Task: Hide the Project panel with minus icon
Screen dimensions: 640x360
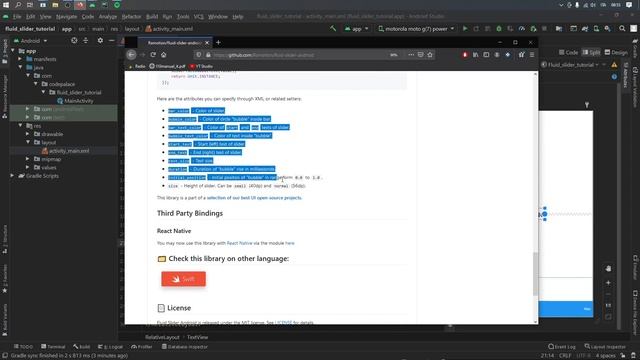Action: pos(111,40)
